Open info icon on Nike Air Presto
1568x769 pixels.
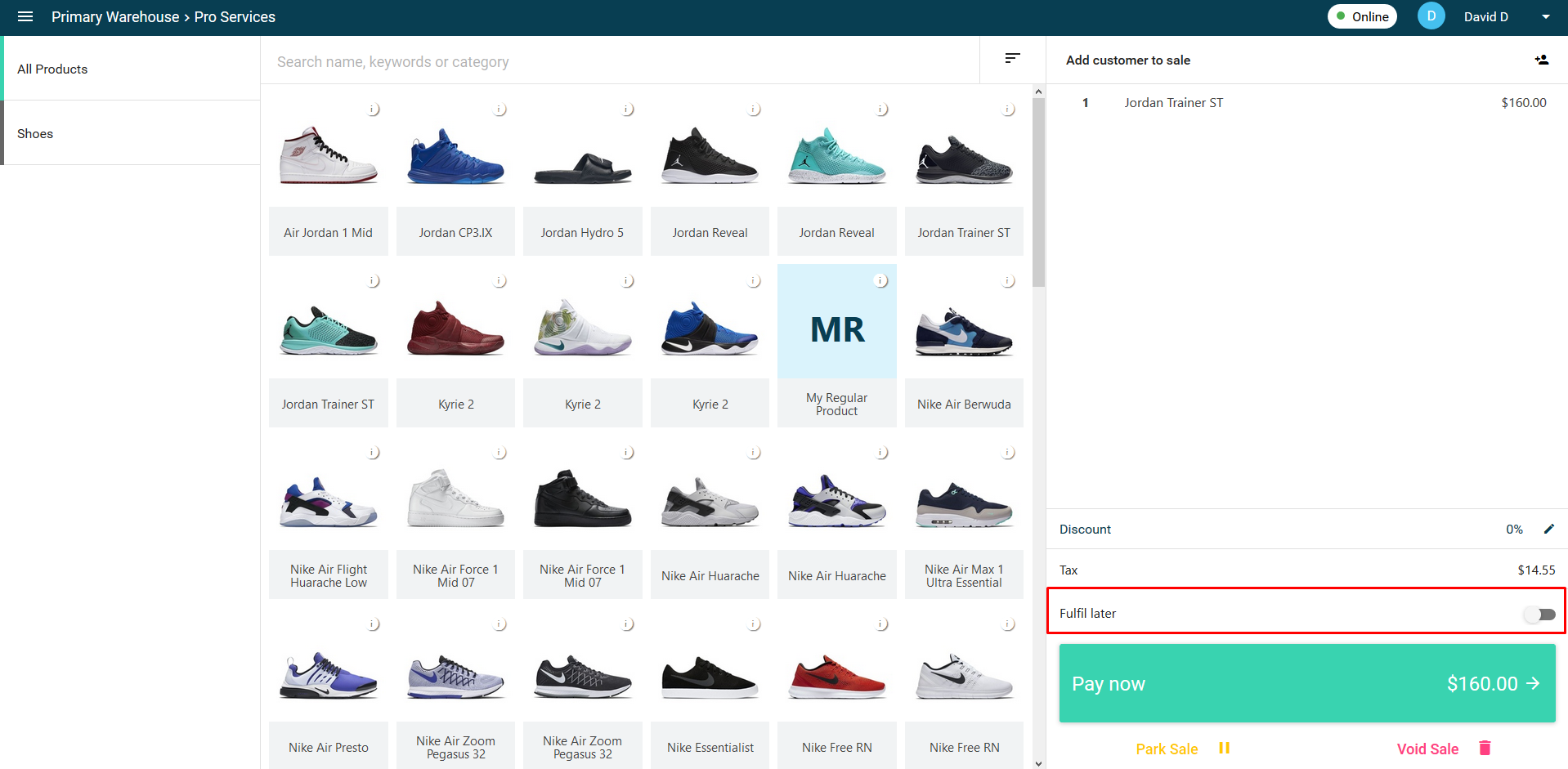click(374, 624)
